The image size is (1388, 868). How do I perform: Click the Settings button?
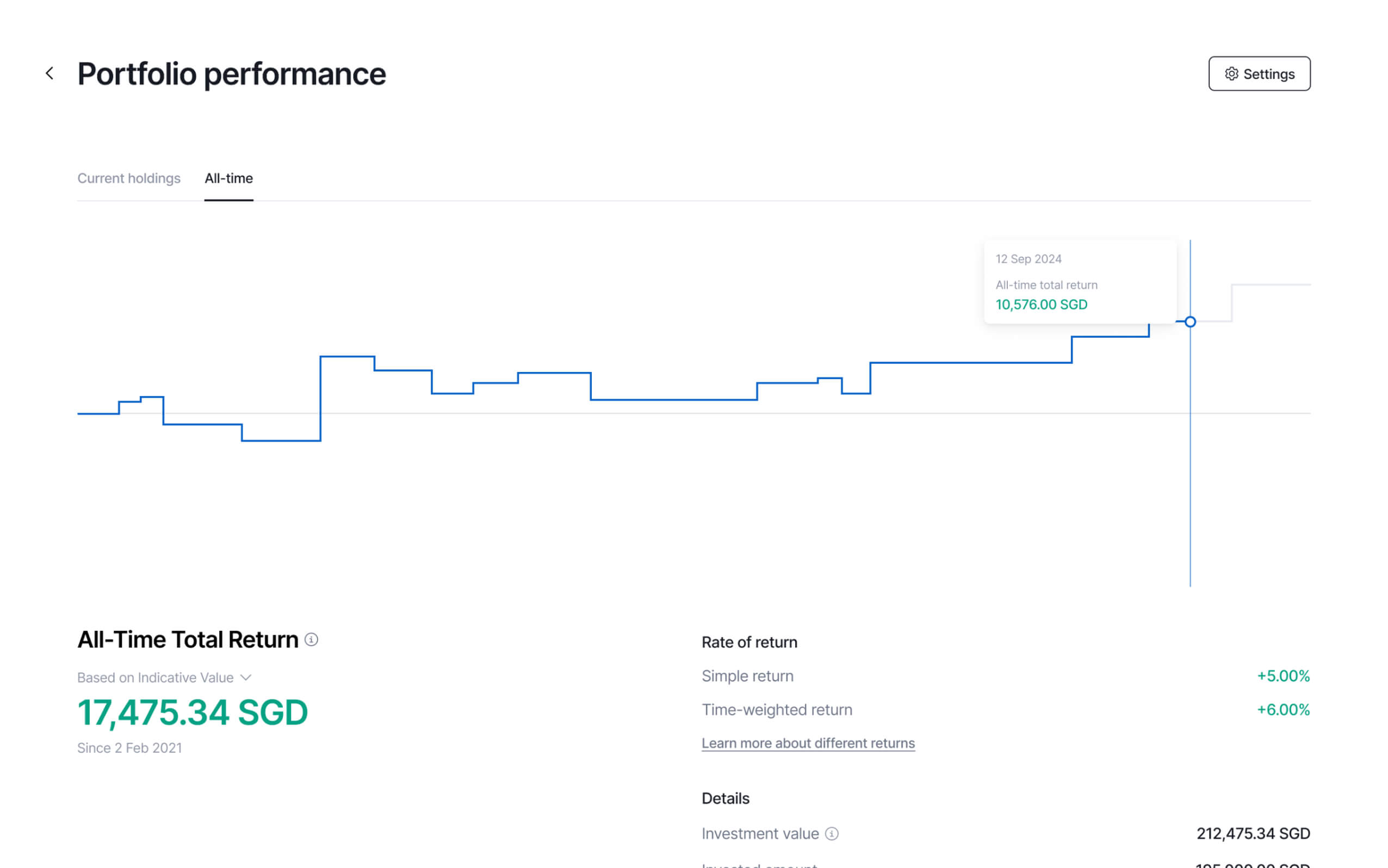click(x=1260, y=73)
